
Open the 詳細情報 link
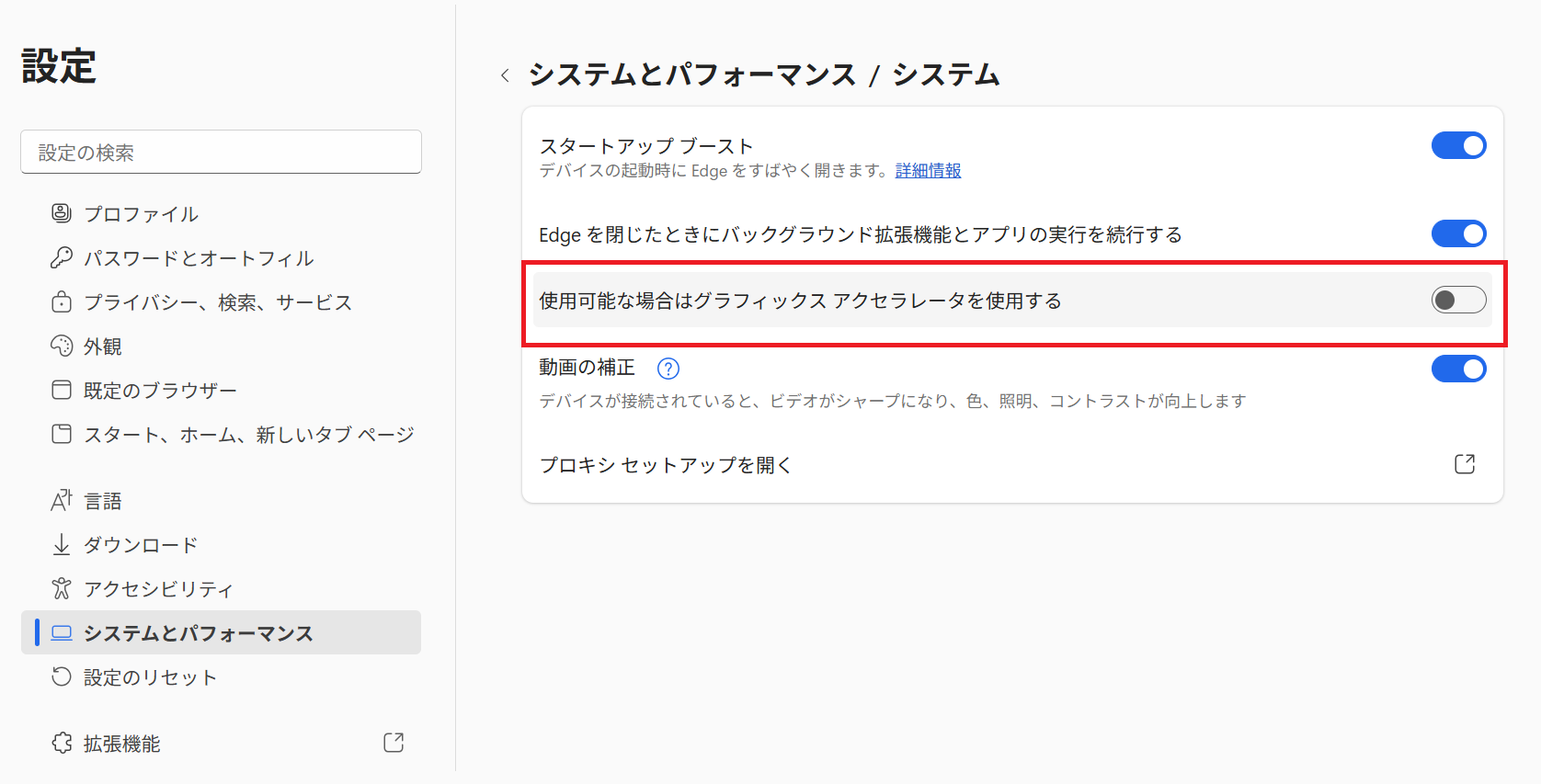tap(928, 171)
